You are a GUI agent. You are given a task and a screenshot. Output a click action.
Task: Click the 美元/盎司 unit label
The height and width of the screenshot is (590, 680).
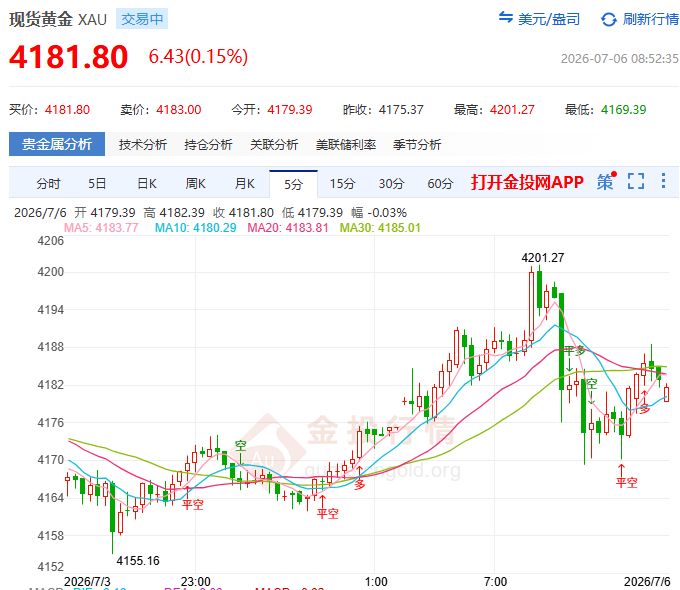(x=549, y=19)
